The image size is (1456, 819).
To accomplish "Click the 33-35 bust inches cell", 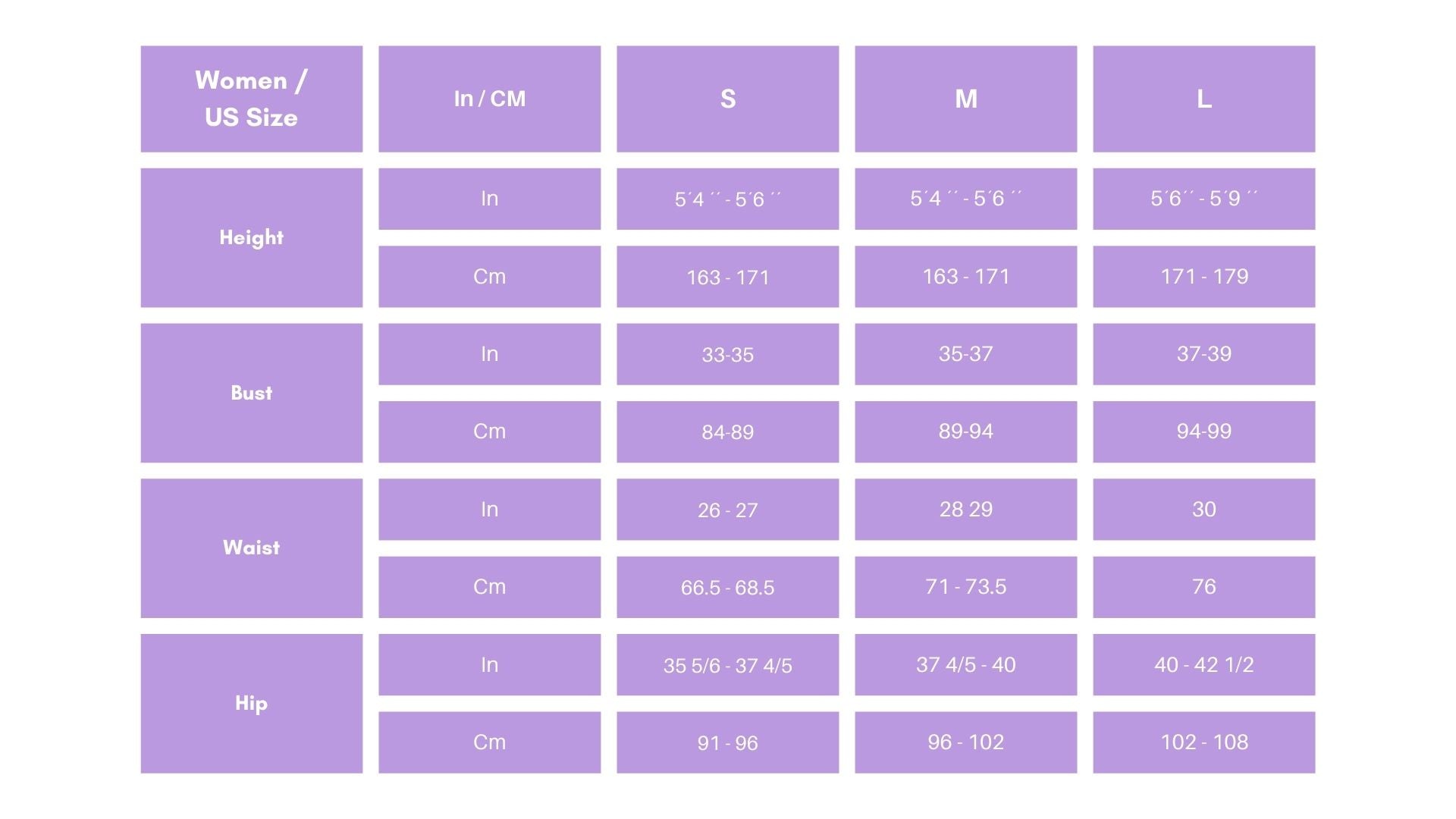I will [727, 354].
